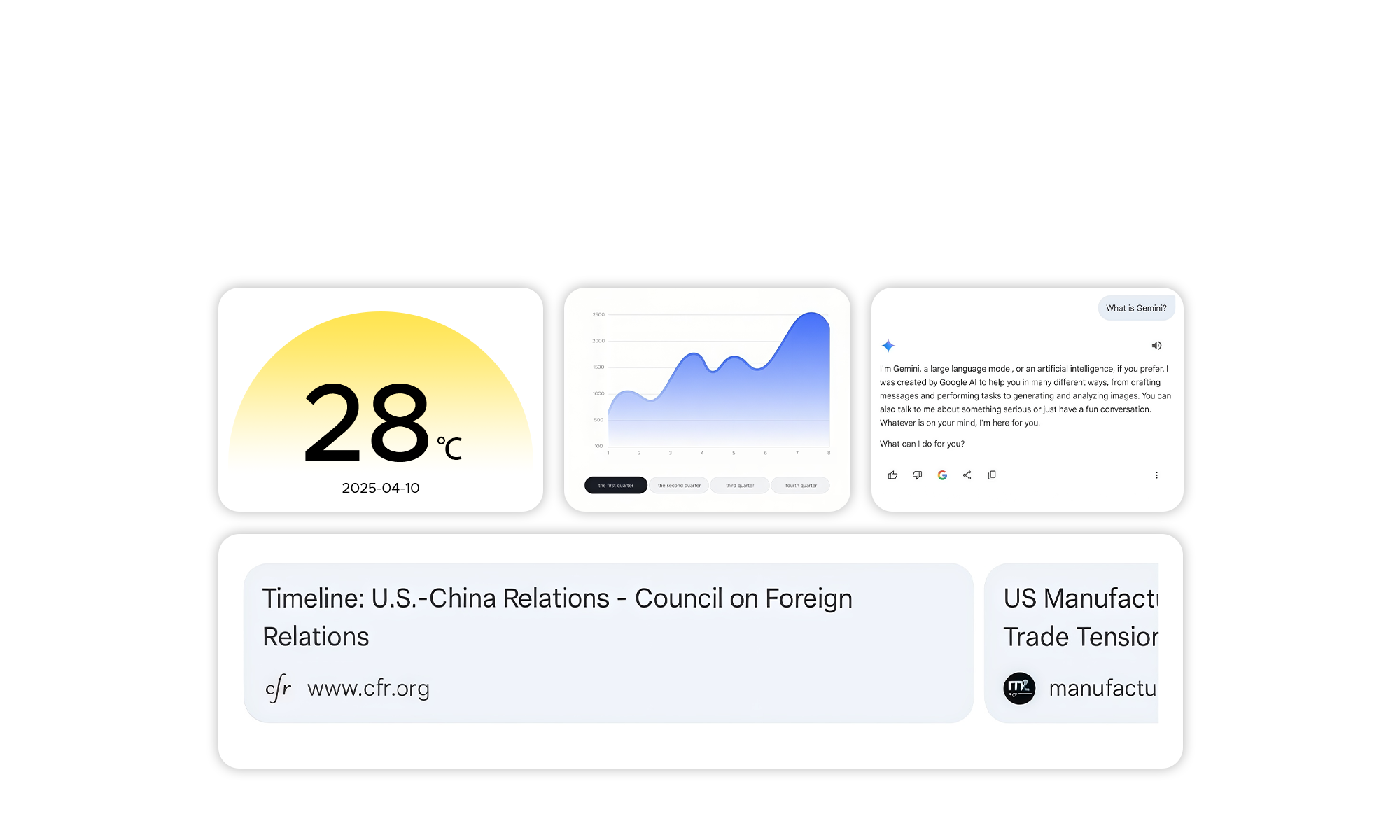Select the 'third quarter' tab
This screenshot has height=840, width=1400.
coord(740,485)
